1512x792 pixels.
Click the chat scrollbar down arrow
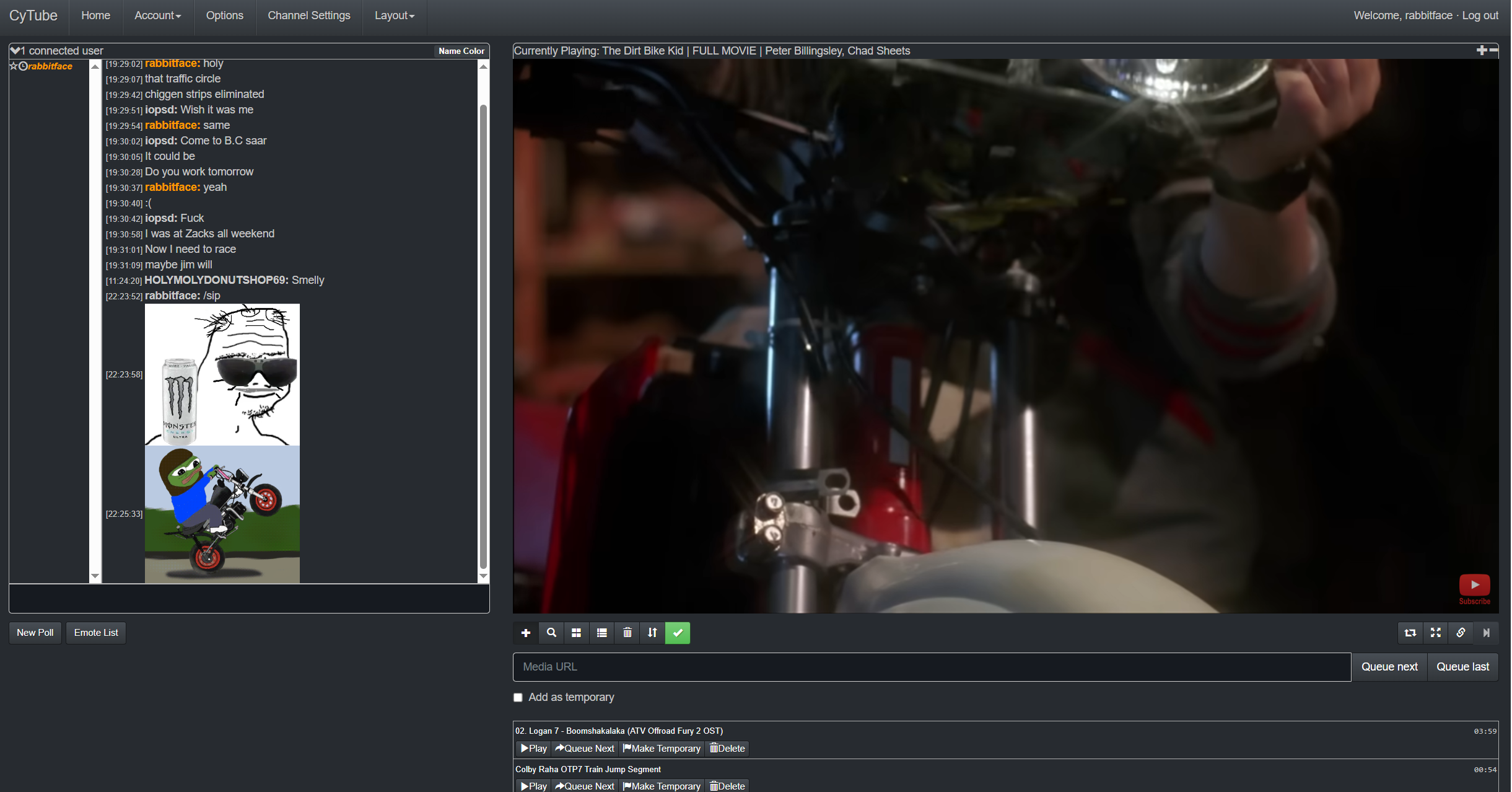(x=483, y=577)
